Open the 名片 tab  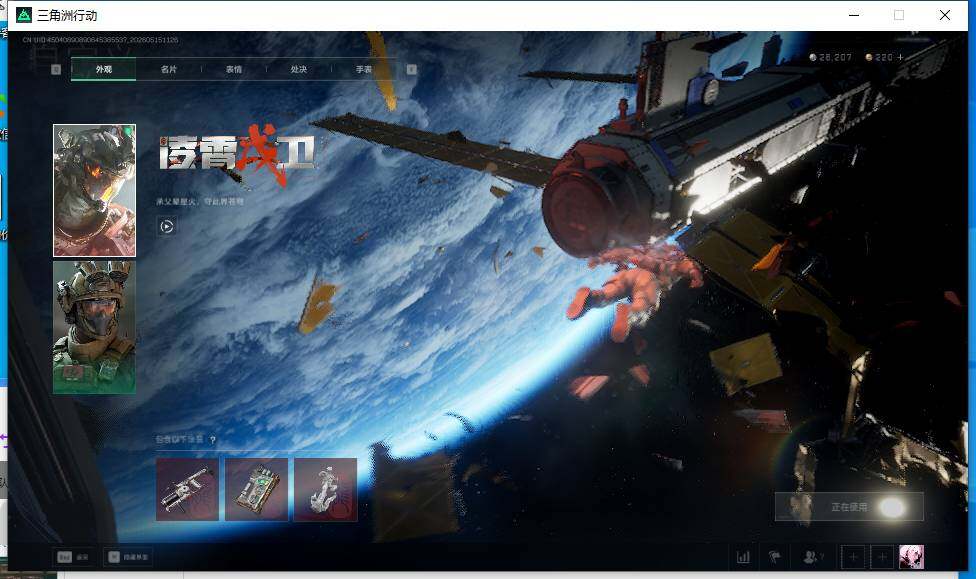pyautogui.click(x=169, y=69)
